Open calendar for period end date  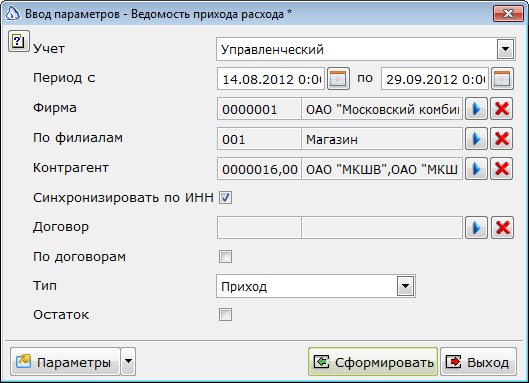pos(502,79)
